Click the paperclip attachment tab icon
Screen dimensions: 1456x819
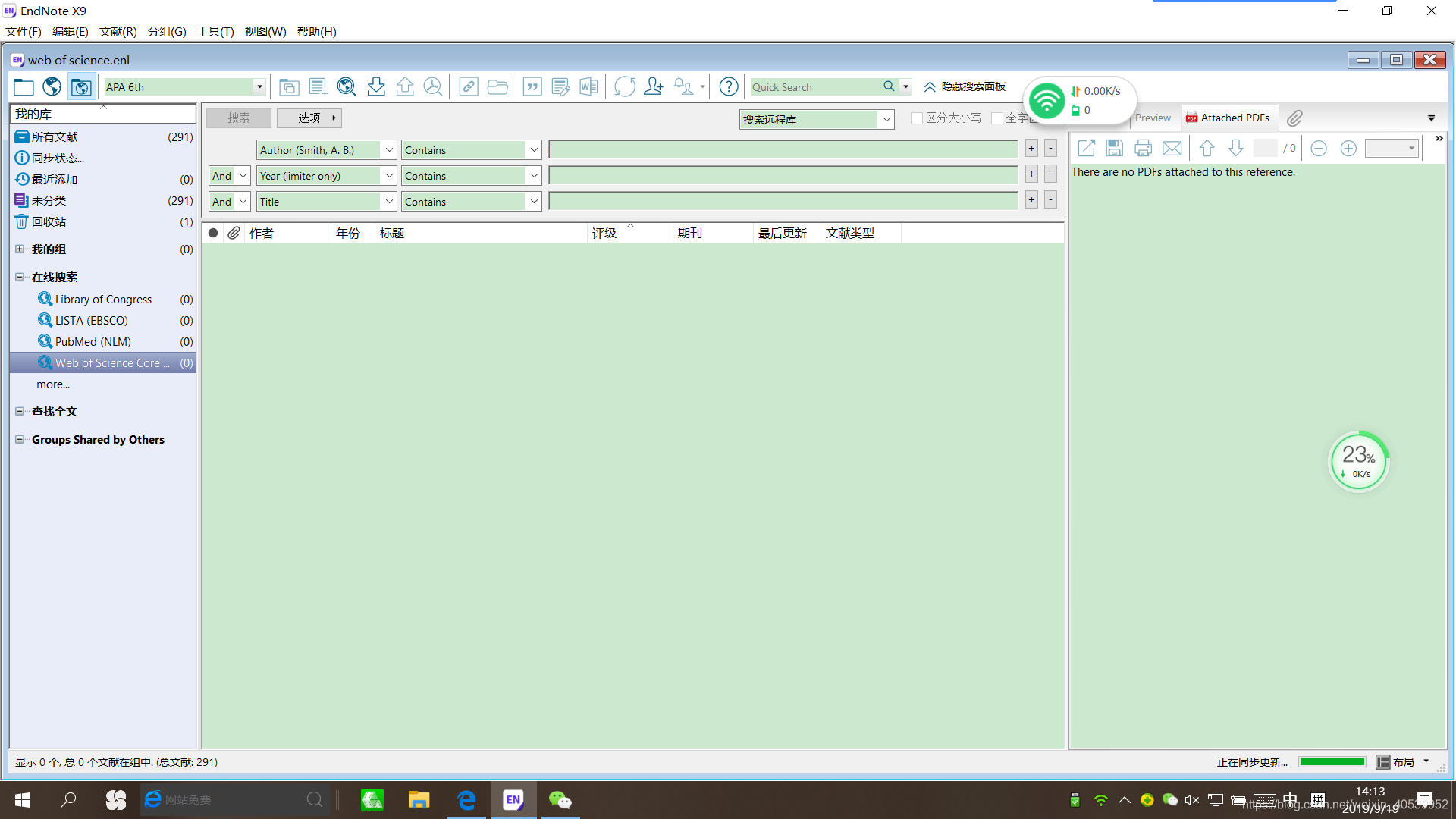[1294, 118]
